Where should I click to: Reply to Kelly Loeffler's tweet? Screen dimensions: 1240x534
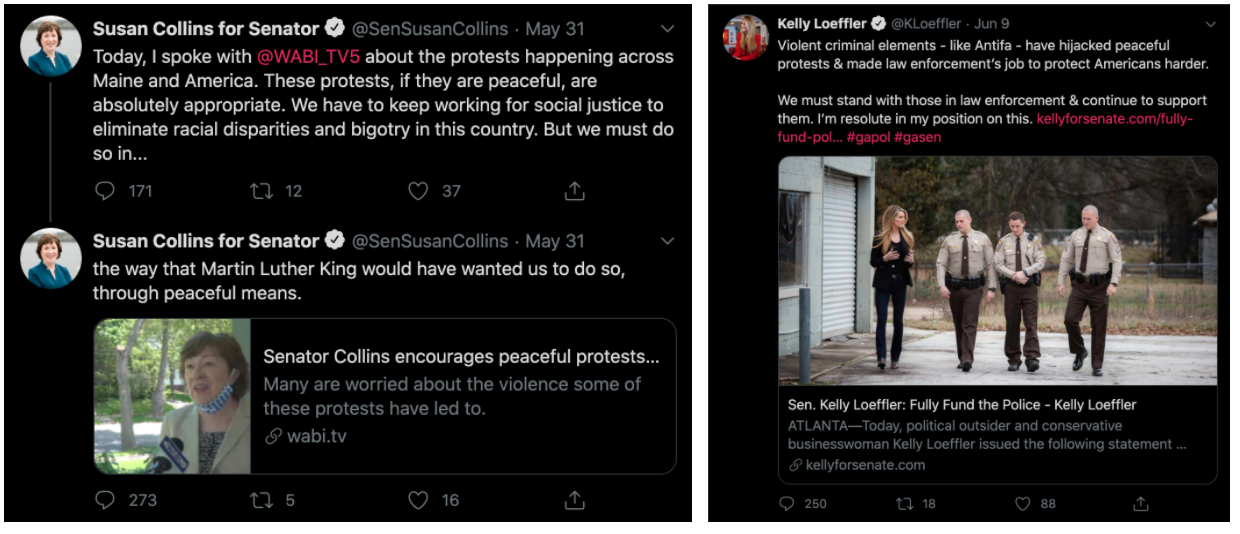tap(787, 503)
